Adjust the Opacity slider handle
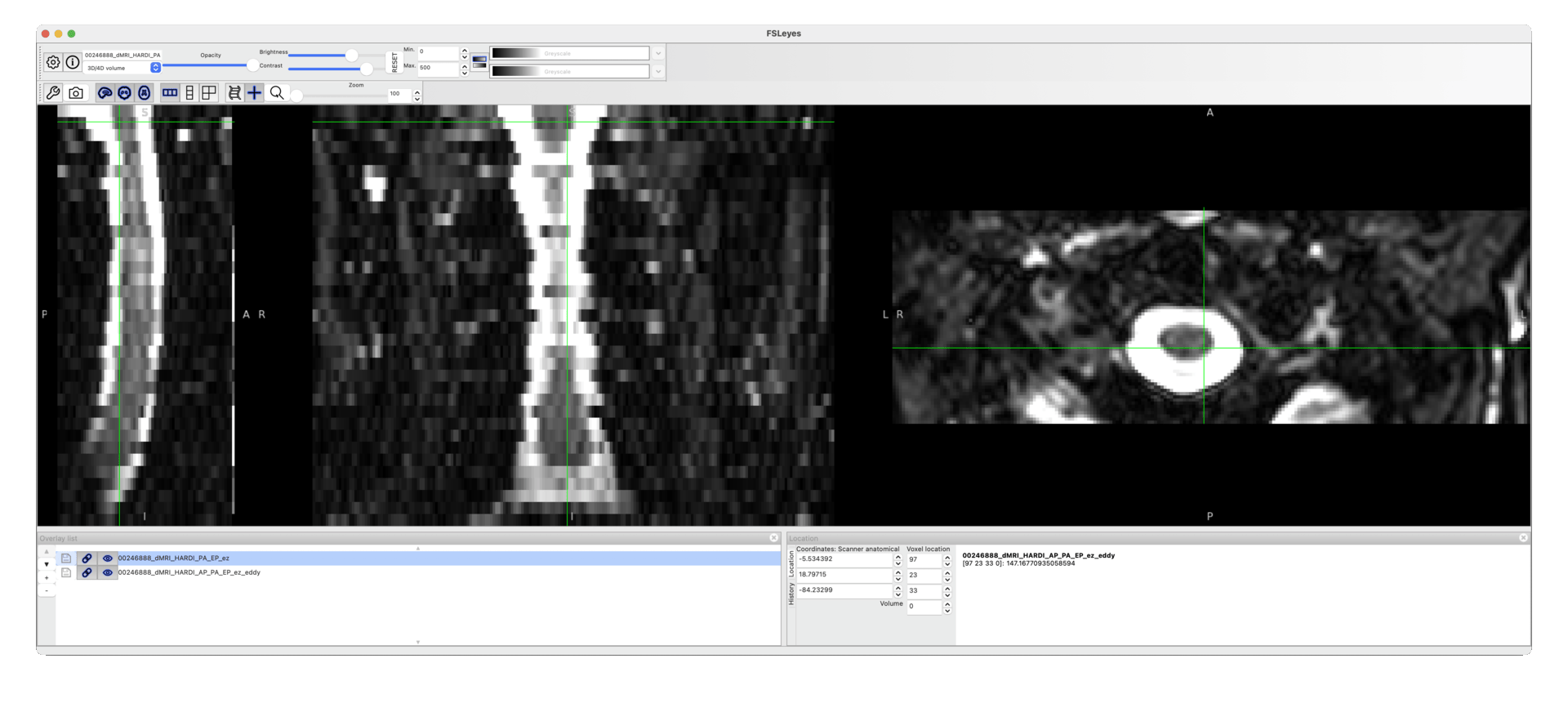This screenshot has height=703, width=1568. pyautogui.click(x=252, y=65)
